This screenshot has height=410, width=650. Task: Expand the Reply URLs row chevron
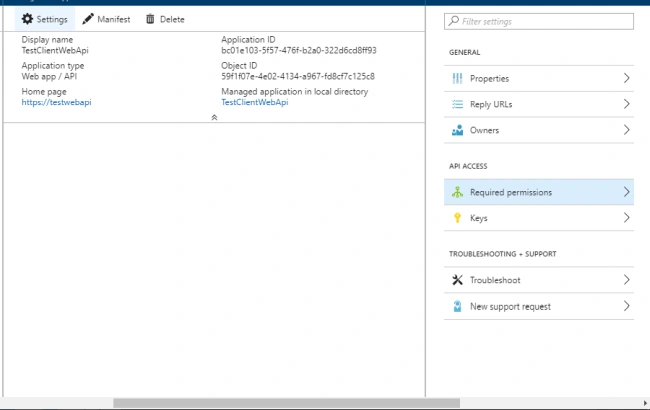coord(626,104)
